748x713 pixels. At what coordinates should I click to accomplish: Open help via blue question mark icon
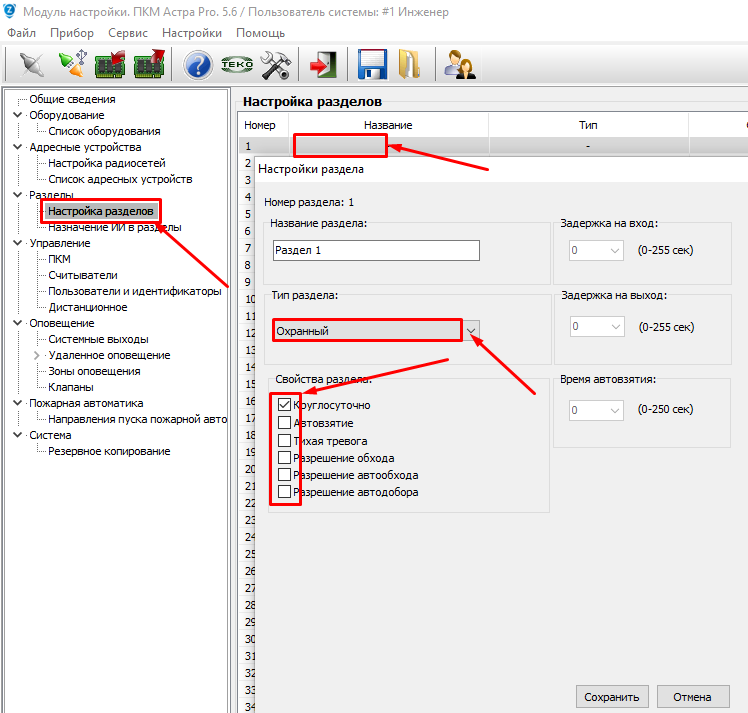(x=198, y=66)
